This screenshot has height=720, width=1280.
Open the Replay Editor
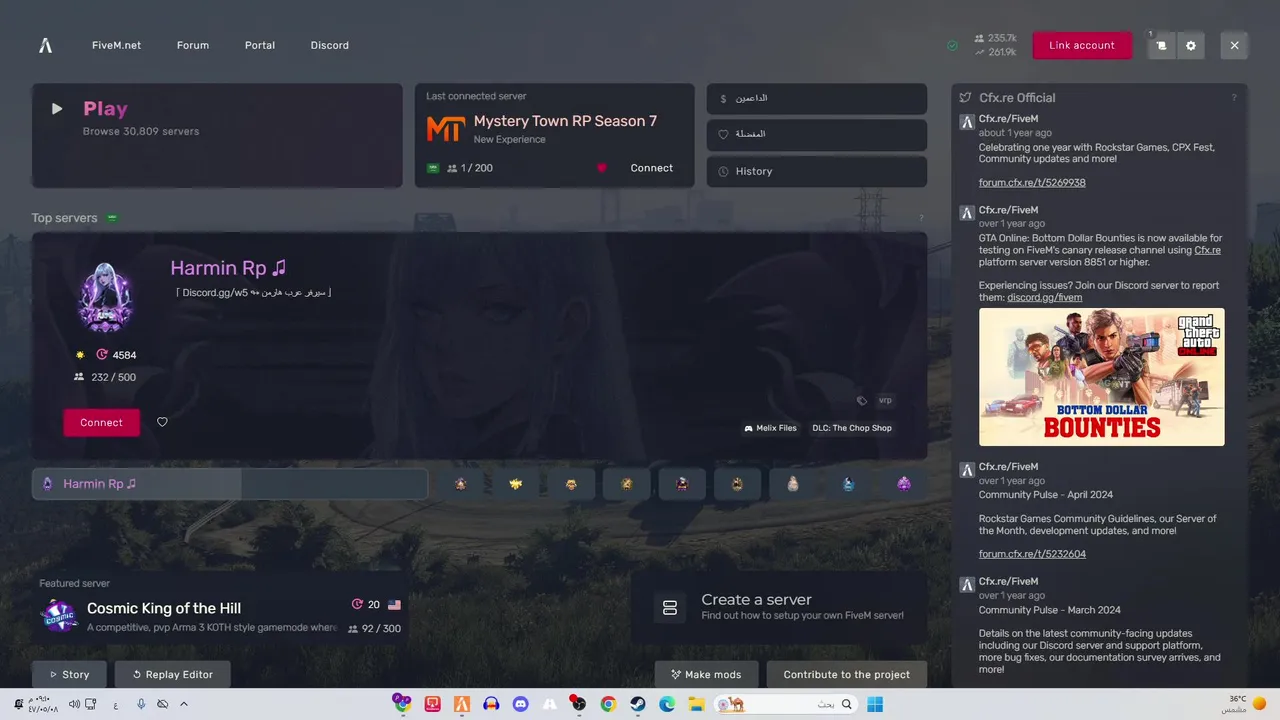[172, 674]
